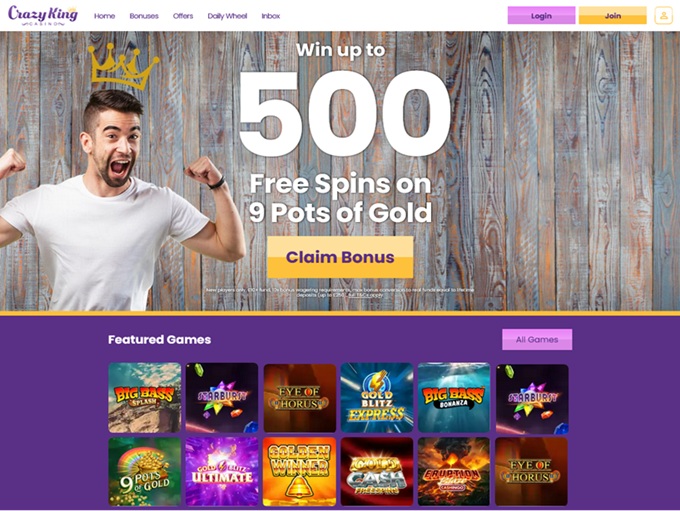Open the Eye of Horus game in the top row
680x511 pixels.
click(x=300, y=398)
